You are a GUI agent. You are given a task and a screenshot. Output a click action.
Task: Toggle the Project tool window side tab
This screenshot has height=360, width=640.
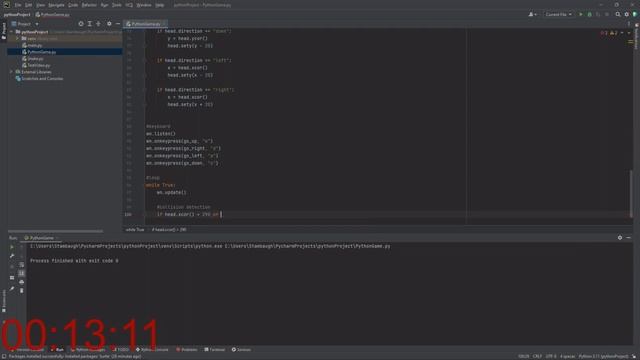coord(4,31)
